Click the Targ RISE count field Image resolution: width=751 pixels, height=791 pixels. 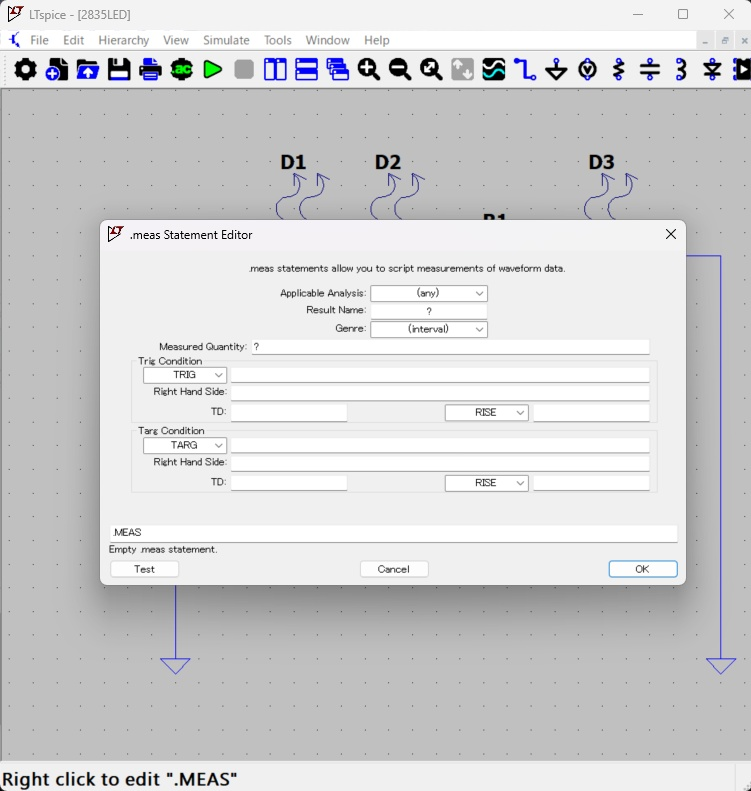(x=591, y=483)
